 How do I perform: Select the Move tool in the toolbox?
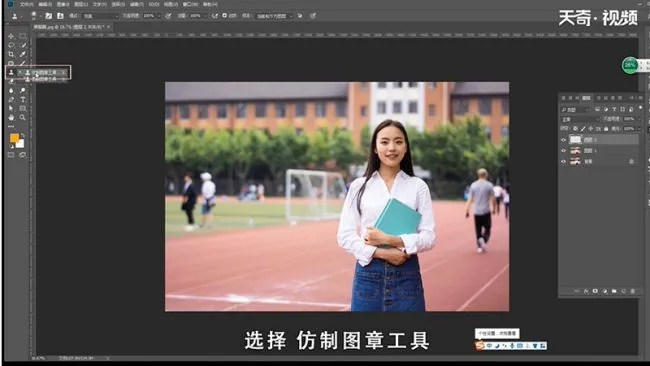(11, 36)
